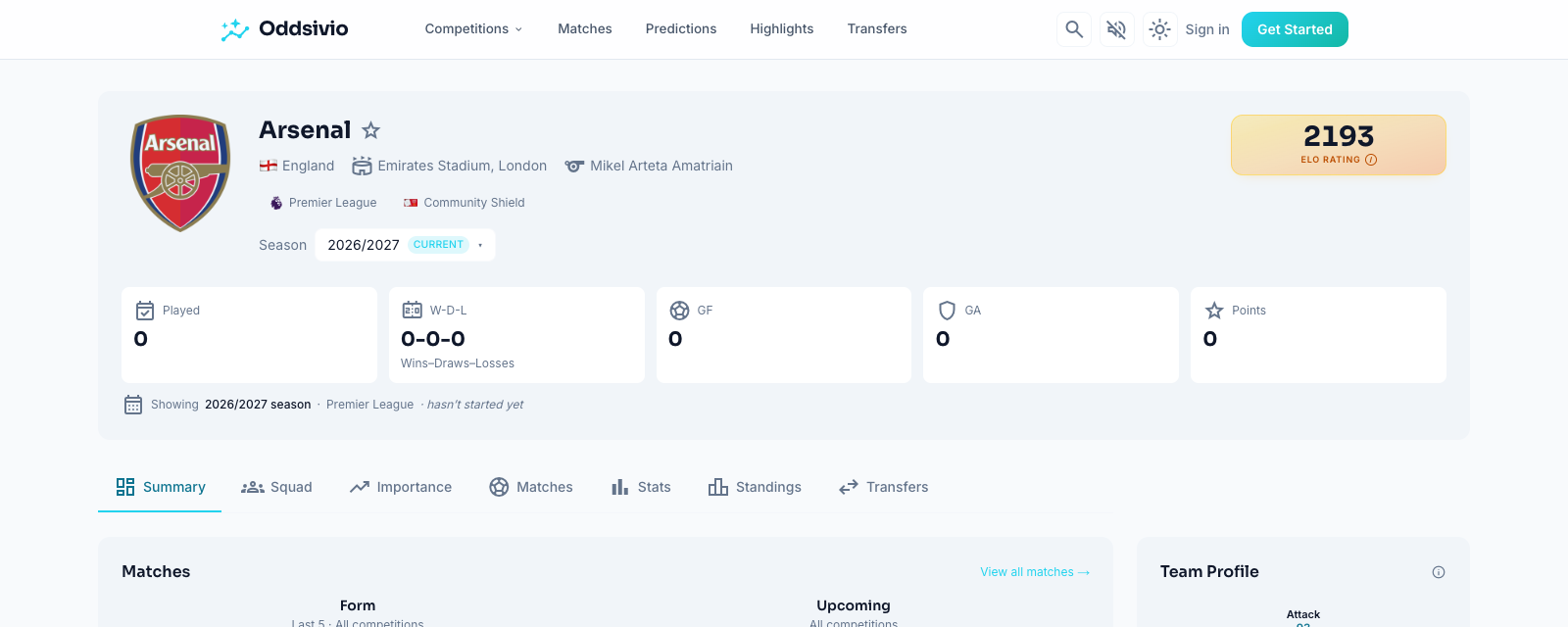Click the Played calendar check icon
This screenshot has width=1568, height=627.
(145, 311)
